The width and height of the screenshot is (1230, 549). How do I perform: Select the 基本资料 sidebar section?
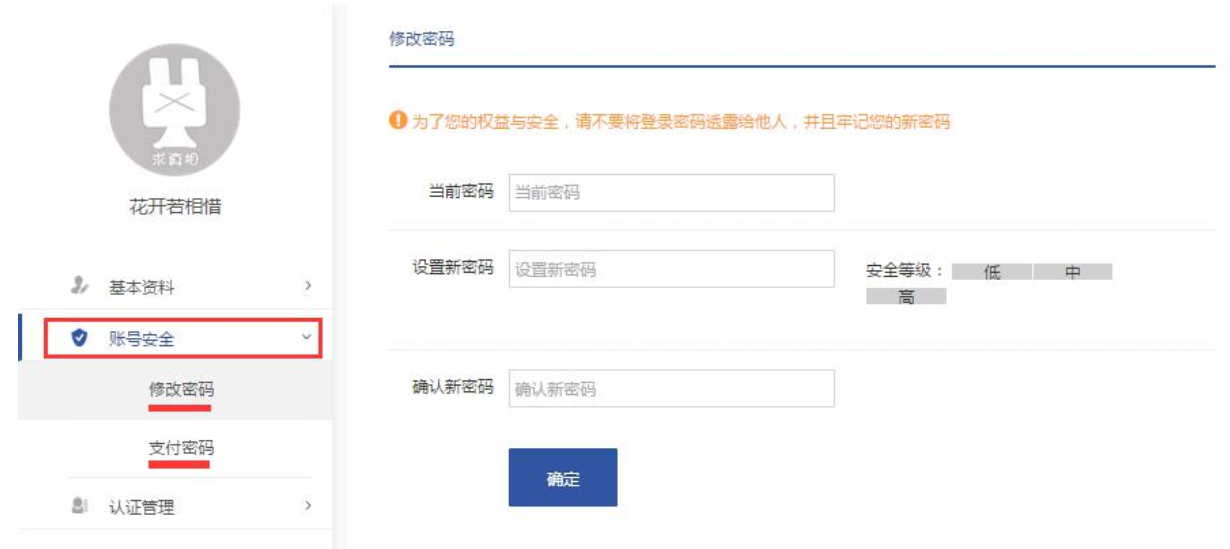[x=175, y=287]
